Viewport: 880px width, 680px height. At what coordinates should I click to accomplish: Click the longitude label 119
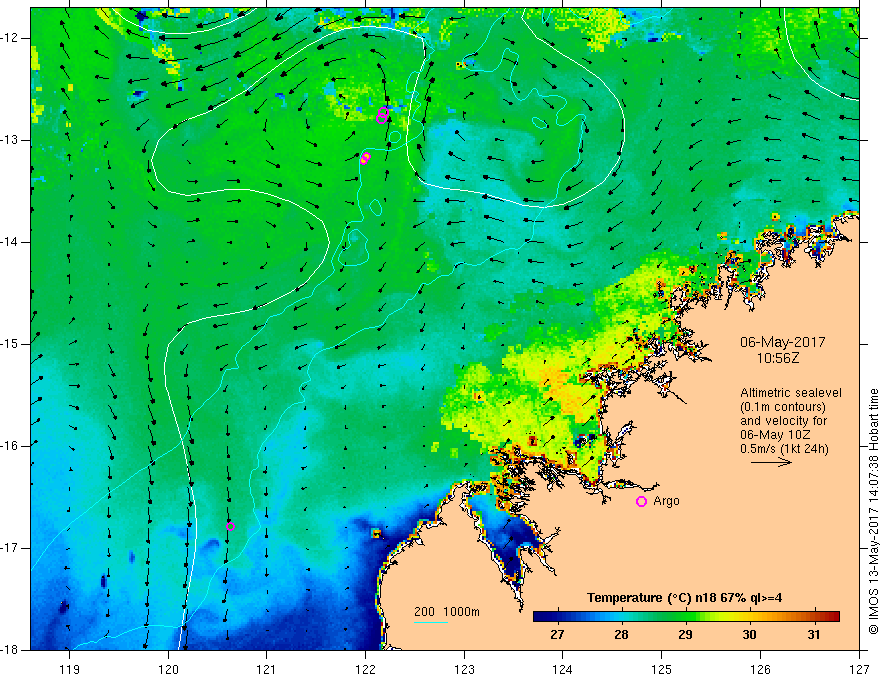(70, 669)
